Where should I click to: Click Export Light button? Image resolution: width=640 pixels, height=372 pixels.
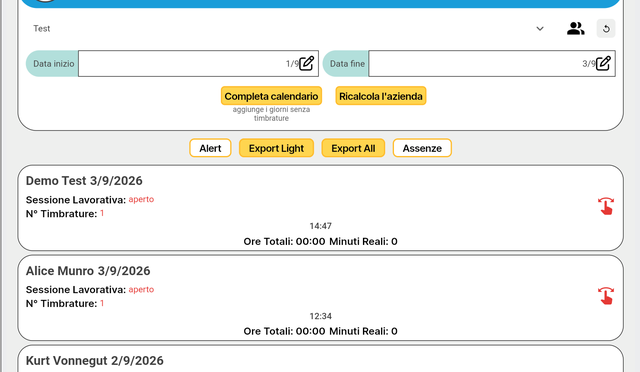click(276, 148)
